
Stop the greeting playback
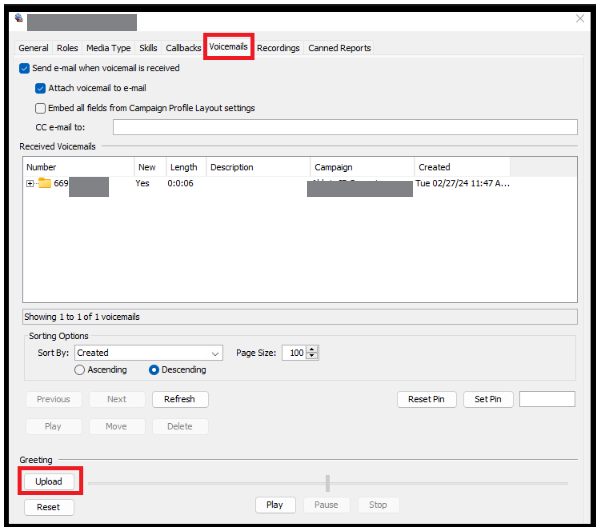378,505
